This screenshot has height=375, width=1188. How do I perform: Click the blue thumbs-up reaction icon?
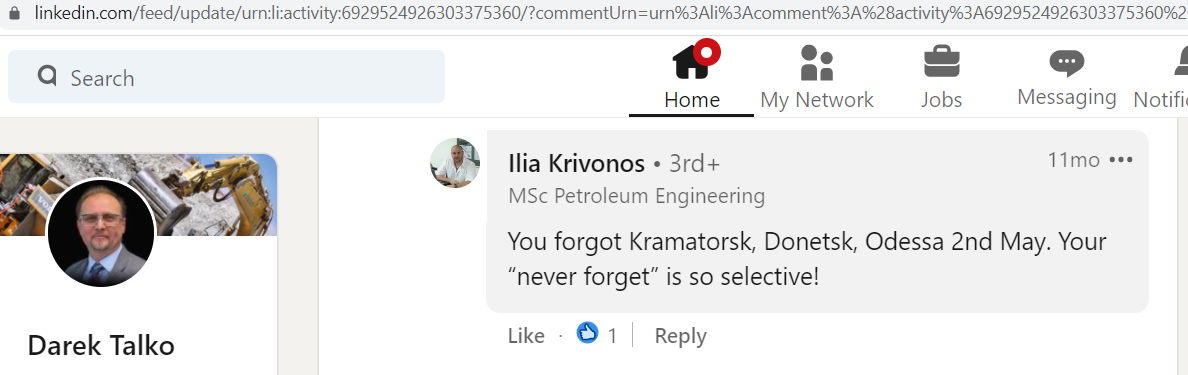tap(587, 333)
